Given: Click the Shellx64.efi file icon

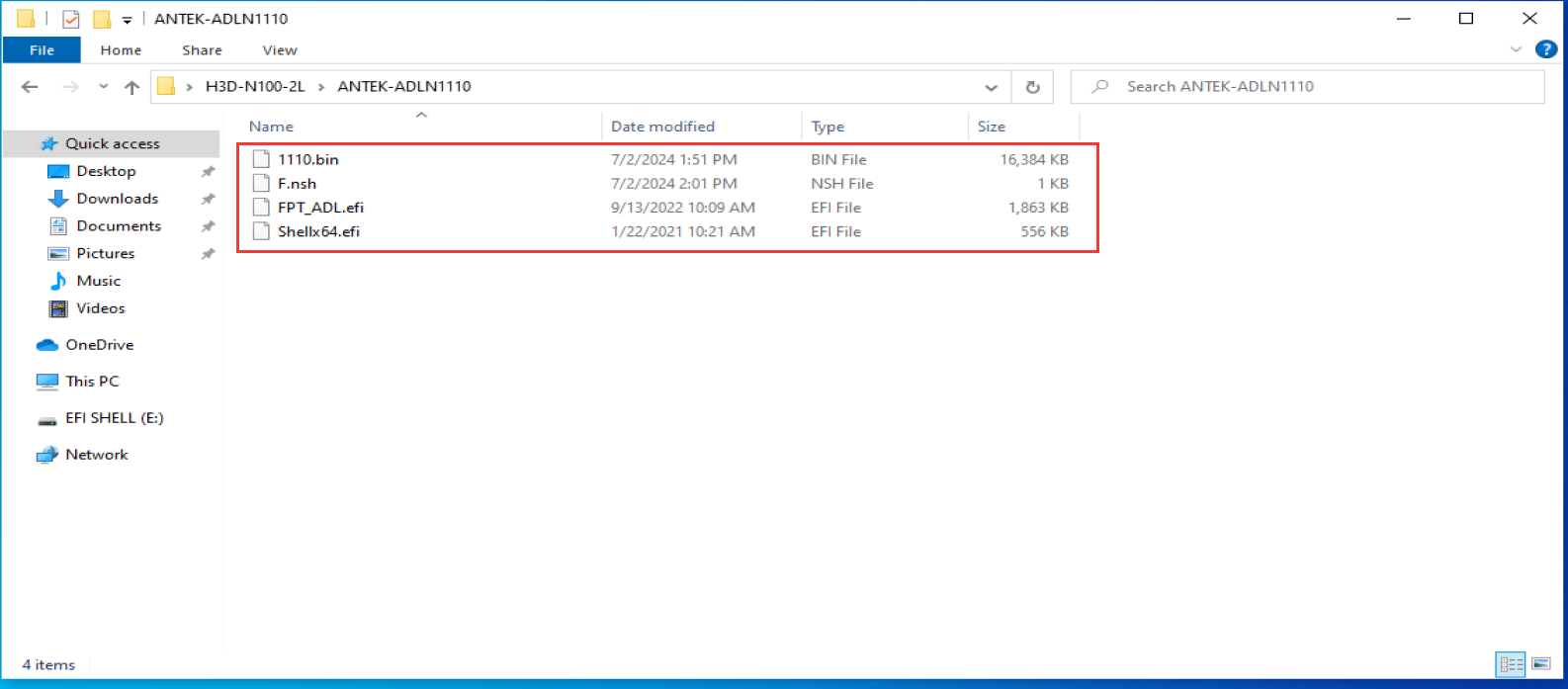Looking at the screenshot, I should 261,231.
